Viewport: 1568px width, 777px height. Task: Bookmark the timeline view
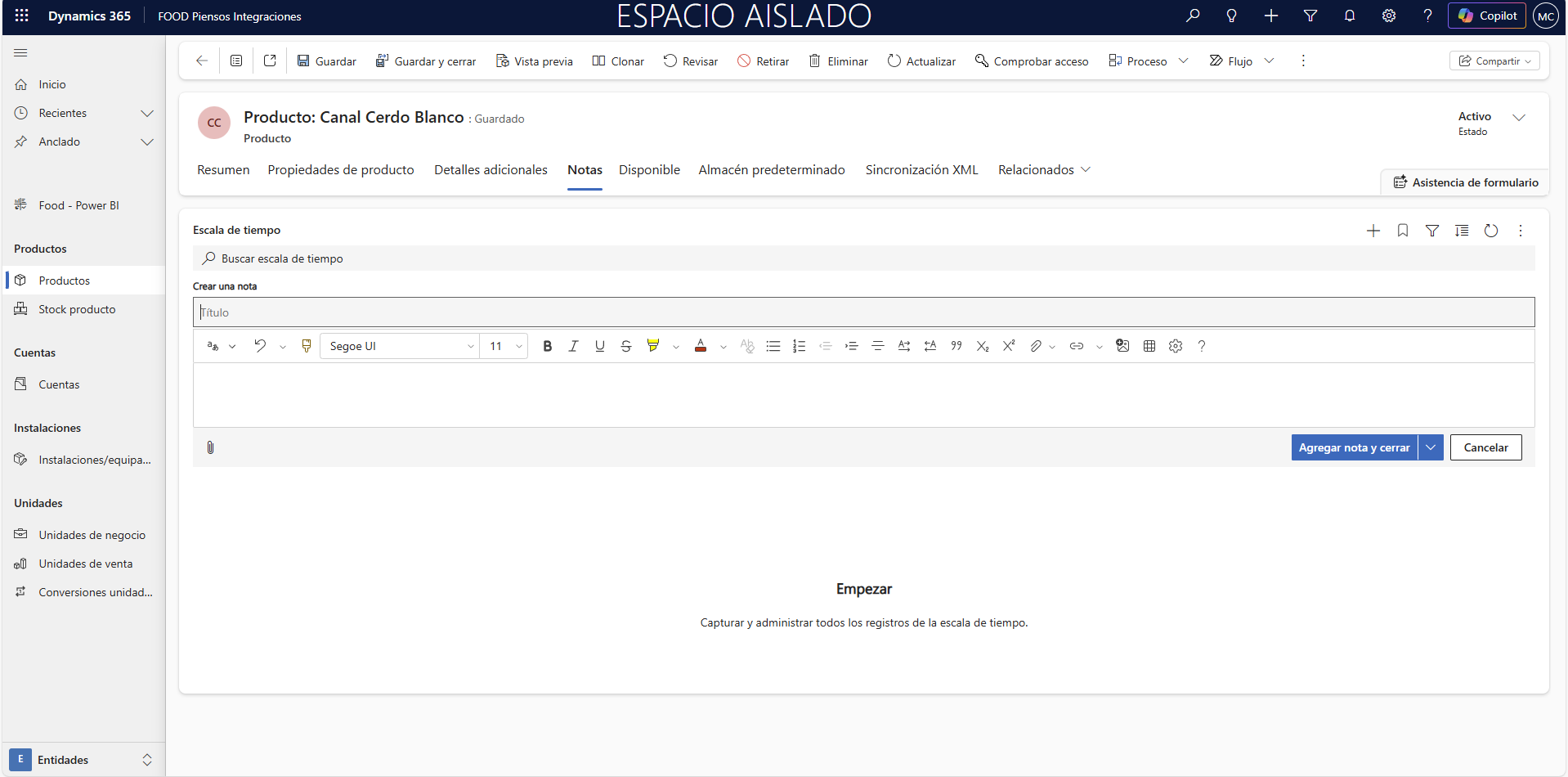1402,231
